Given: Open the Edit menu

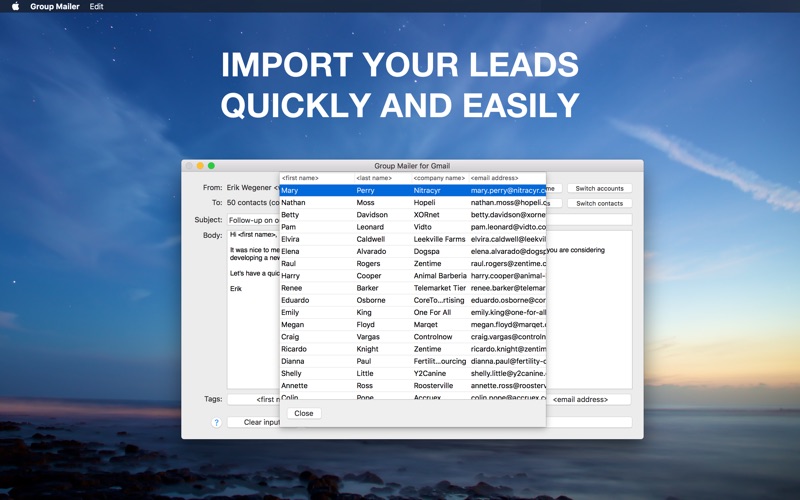Looking at the screenshot, I should tap(96, 7).
